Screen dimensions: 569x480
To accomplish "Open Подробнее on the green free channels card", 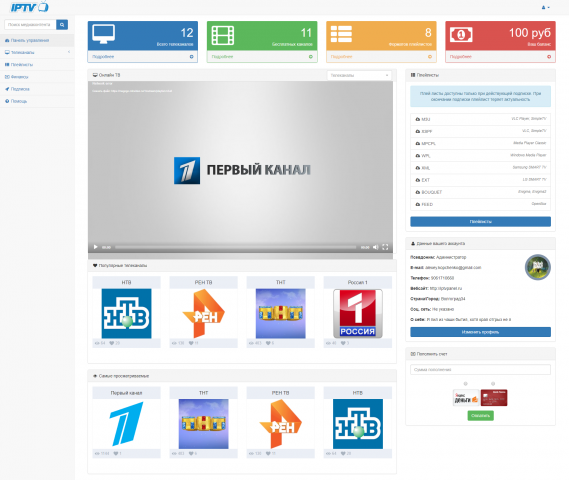I will tap(222, 57).
